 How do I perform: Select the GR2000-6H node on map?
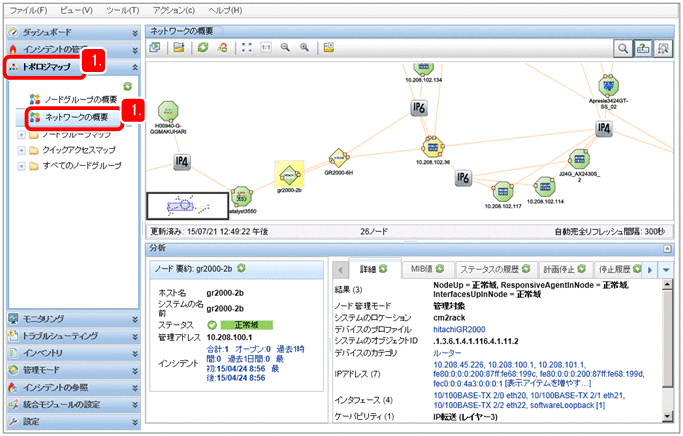(x=338, y=158)
